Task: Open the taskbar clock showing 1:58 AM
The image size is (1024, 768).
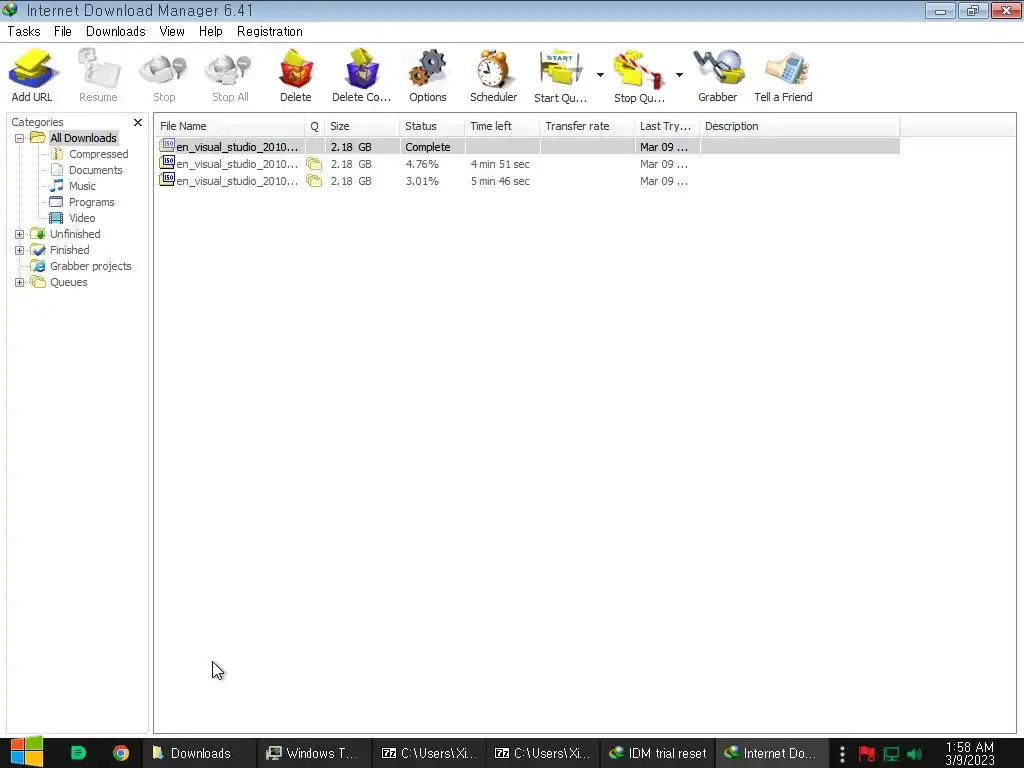Action: 970,753
